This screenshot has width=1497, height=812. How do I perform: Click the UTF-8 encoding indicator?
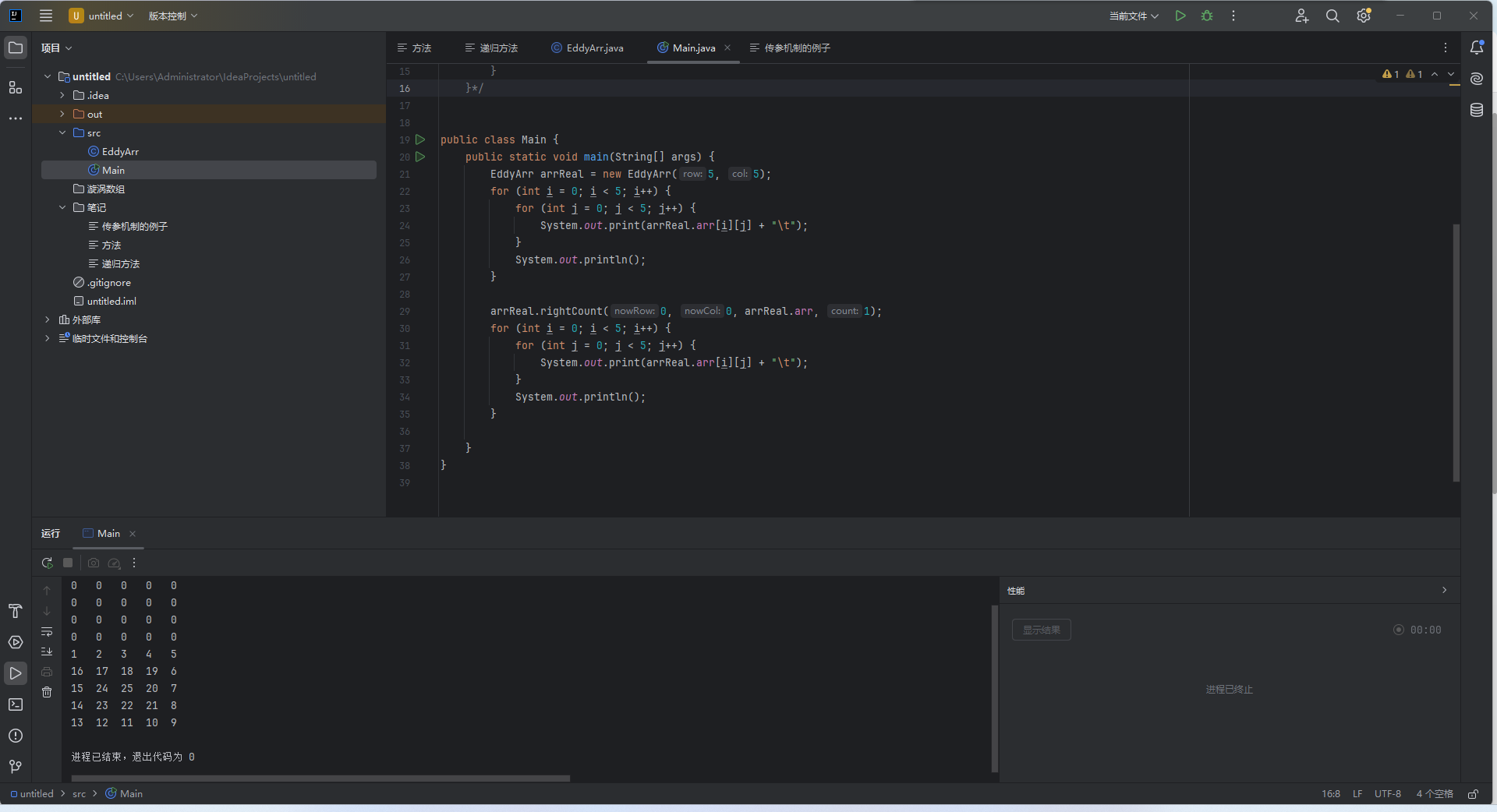point(1387,794)
